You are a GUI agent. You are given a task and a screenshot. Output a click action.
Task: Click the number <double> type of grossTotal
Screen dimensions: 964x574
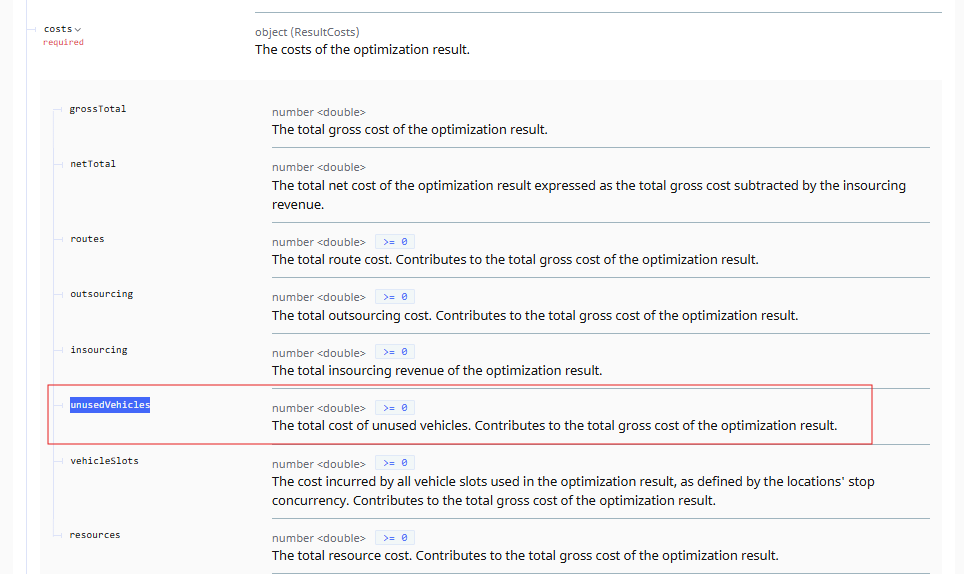pos(318,112)
